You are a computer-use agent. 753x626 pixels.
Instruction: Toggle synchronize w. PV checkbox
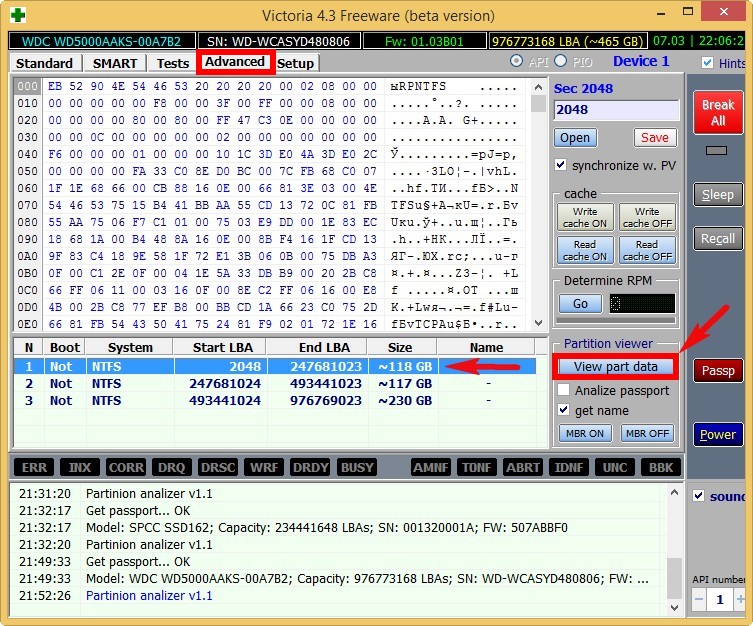pyautogui.click(x=560, y=165)
